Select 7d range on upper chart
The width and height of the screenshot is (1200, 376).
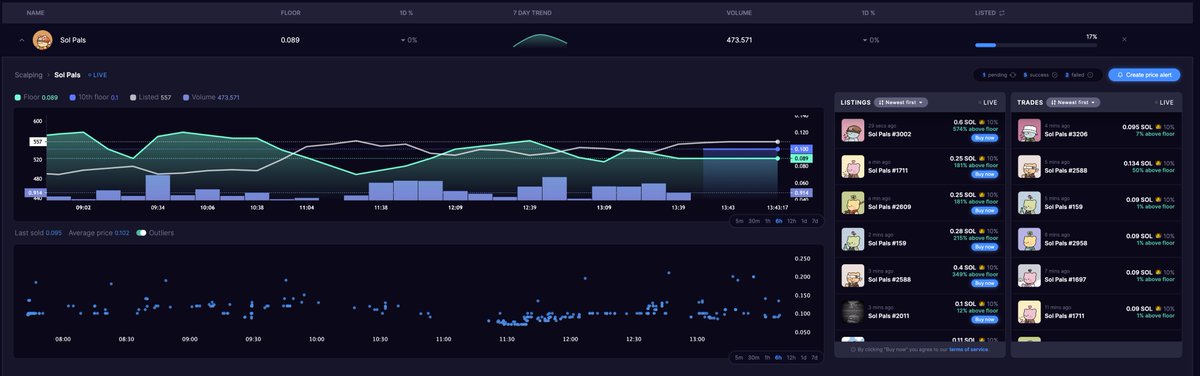point(815,220)
